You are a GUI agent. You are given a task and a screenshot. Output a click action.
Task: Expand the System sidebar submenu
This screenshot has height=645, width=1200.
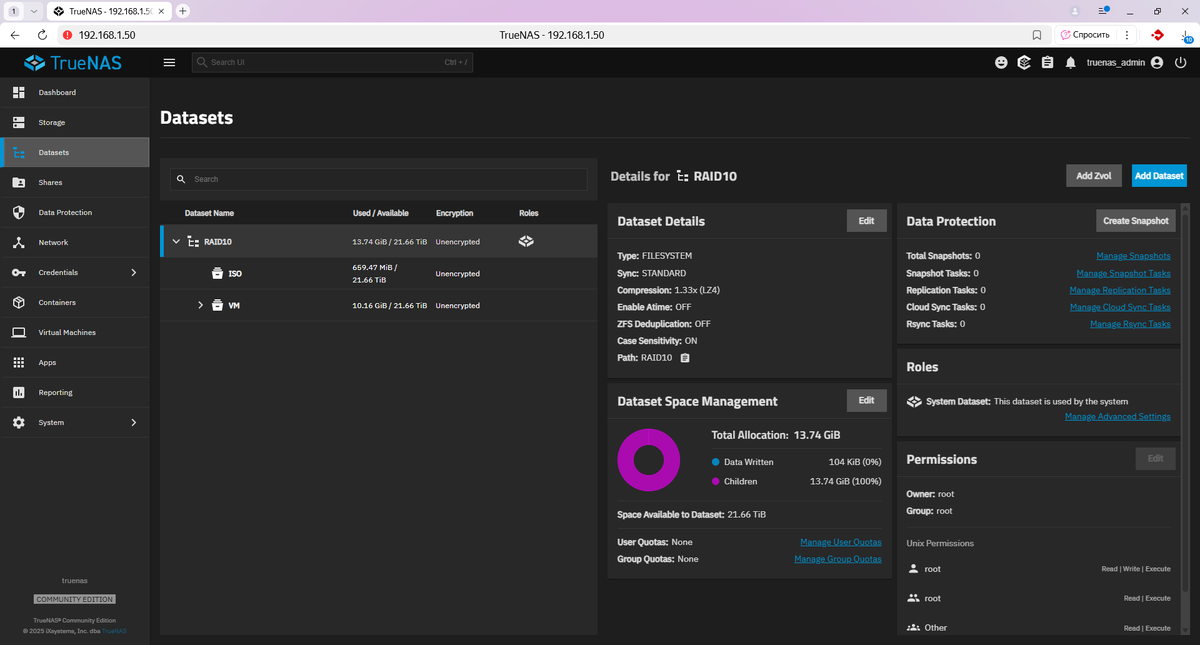click(134, 422)
